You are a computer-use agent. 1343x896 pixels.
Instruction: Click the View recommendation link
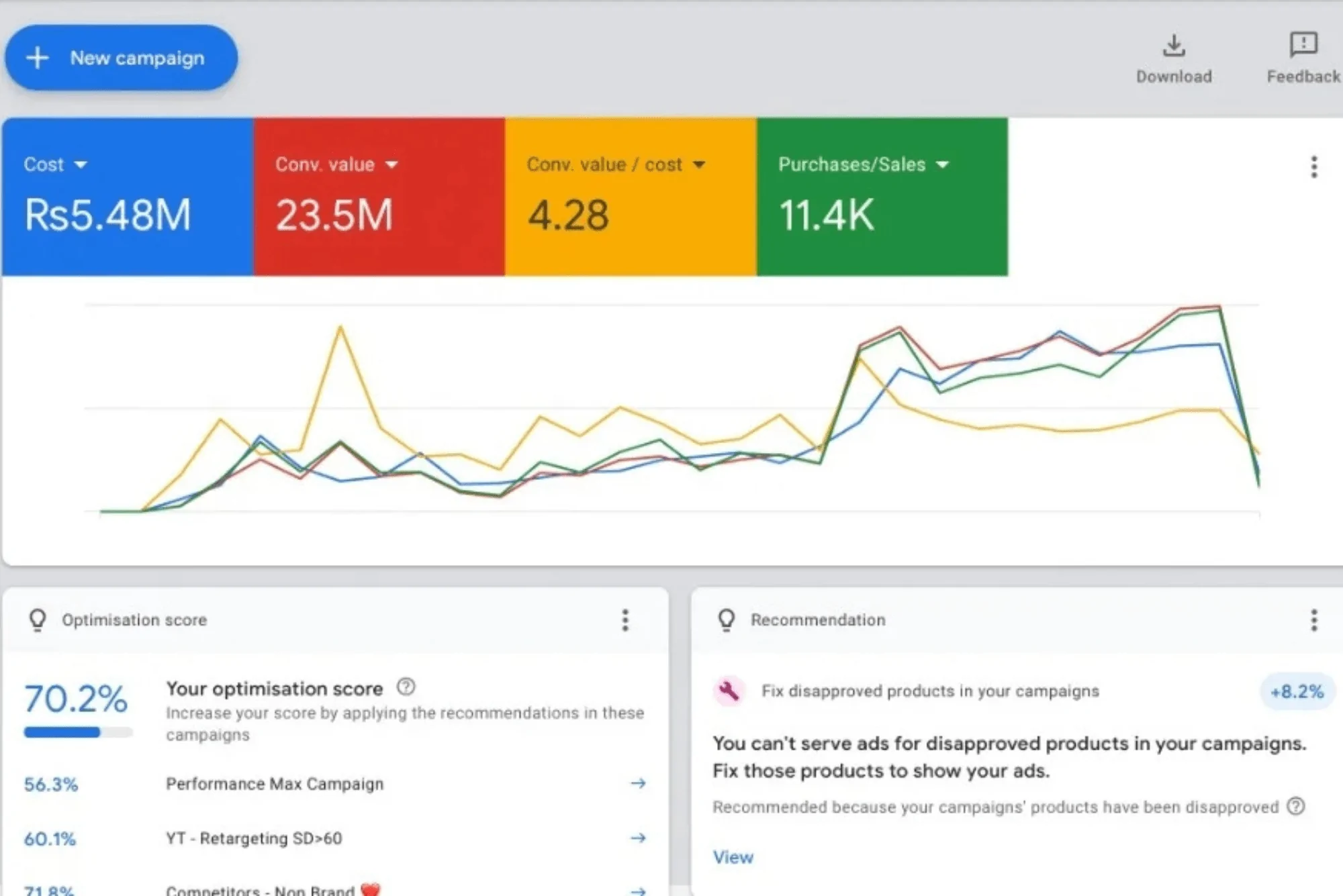tap(733, 857)
